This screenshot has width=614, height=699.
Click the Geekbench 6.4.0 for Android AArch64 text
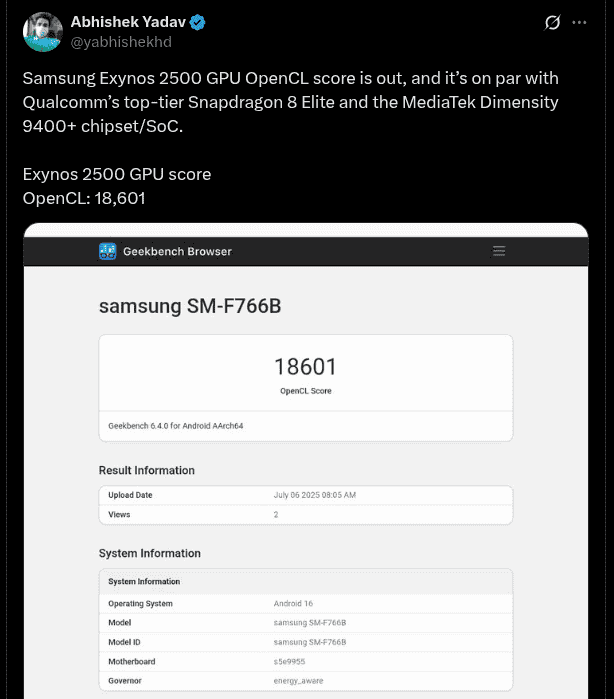[176, 426]
